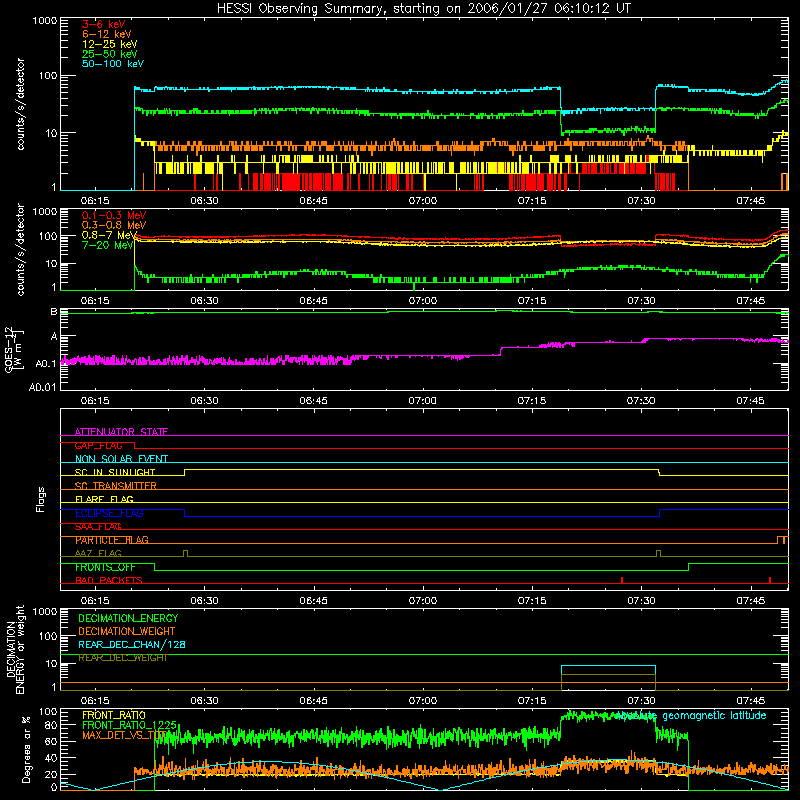The height and width of the screenshot is (800, 800).
Task: Click the BAD_PACKETS red spike before 07:30
Action: coord(622,580)
